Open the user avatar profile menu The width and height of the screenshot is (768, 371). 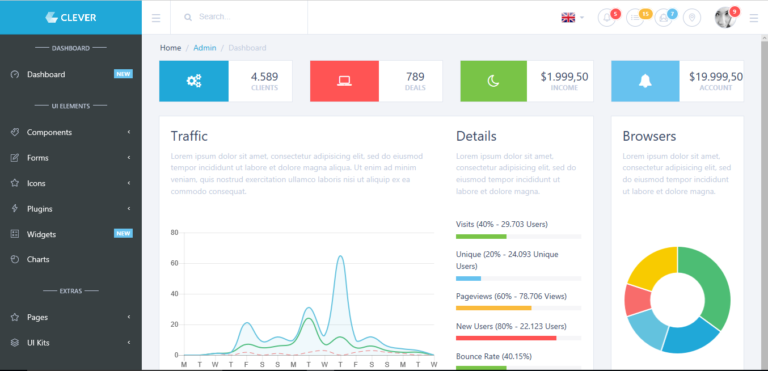point(725,18)
